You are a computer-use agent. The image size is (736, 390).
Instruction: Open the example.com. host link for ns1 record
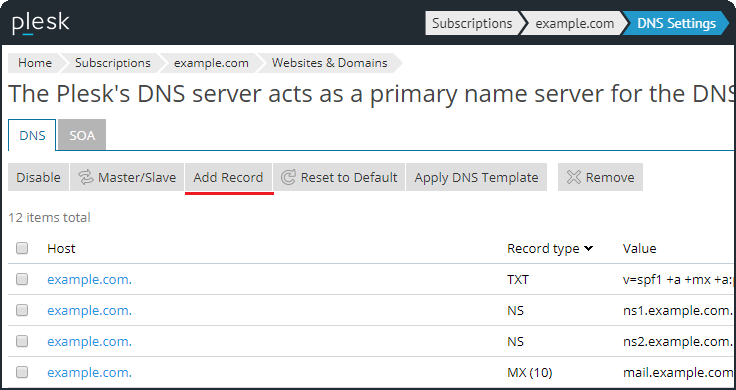point(89,310)
